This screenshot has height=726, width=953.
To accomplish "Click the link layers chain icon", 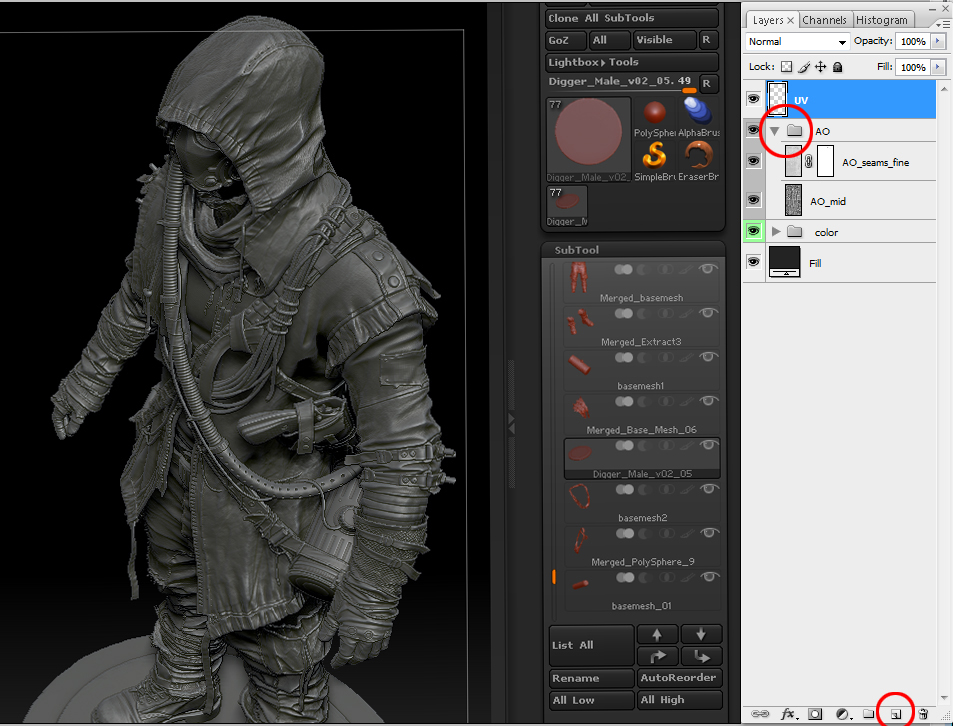I will click(x=760, y=714).
